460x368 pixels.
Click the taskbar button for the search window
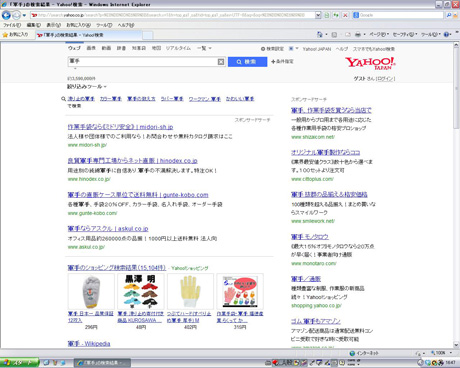point(102,363)
